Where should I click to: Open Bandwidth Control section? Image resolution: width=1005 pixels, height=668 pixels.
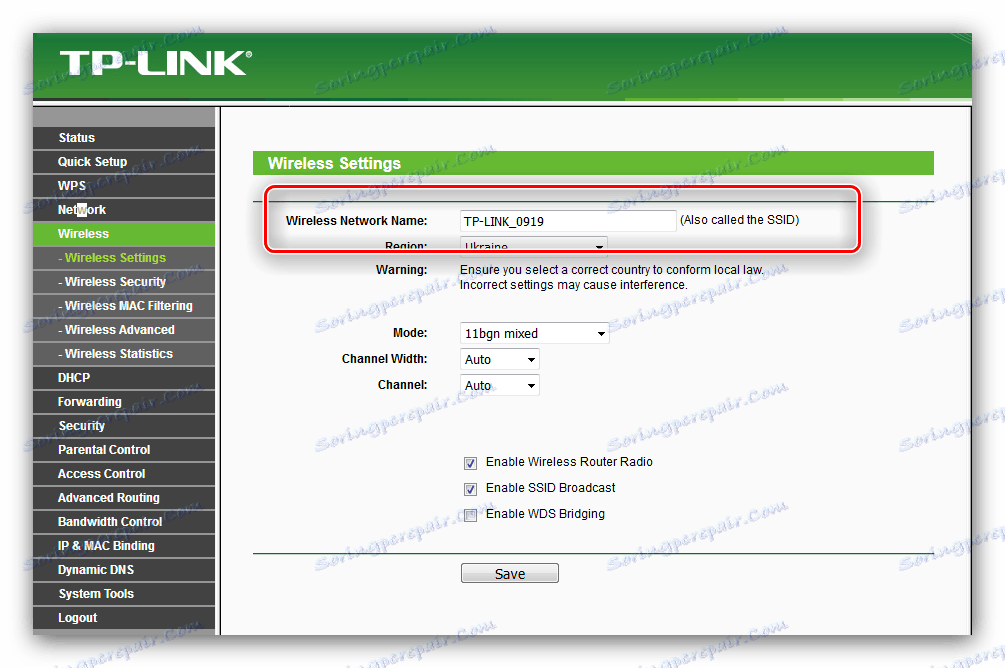click(124, 522)
